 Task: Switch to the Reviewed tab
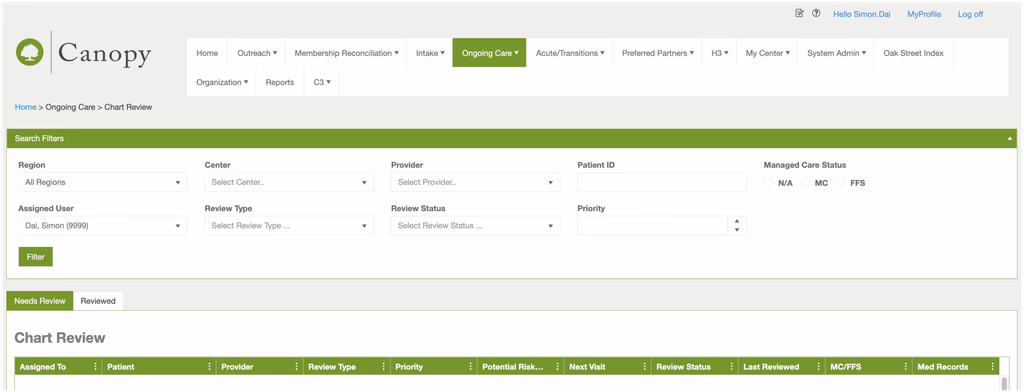pos(98,301)
